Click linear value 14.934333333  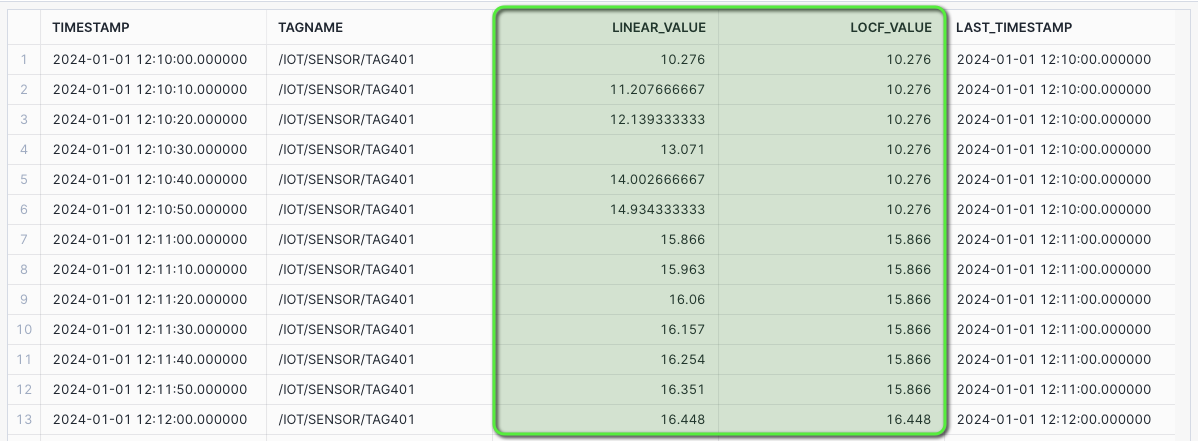[x=656, y=209]
